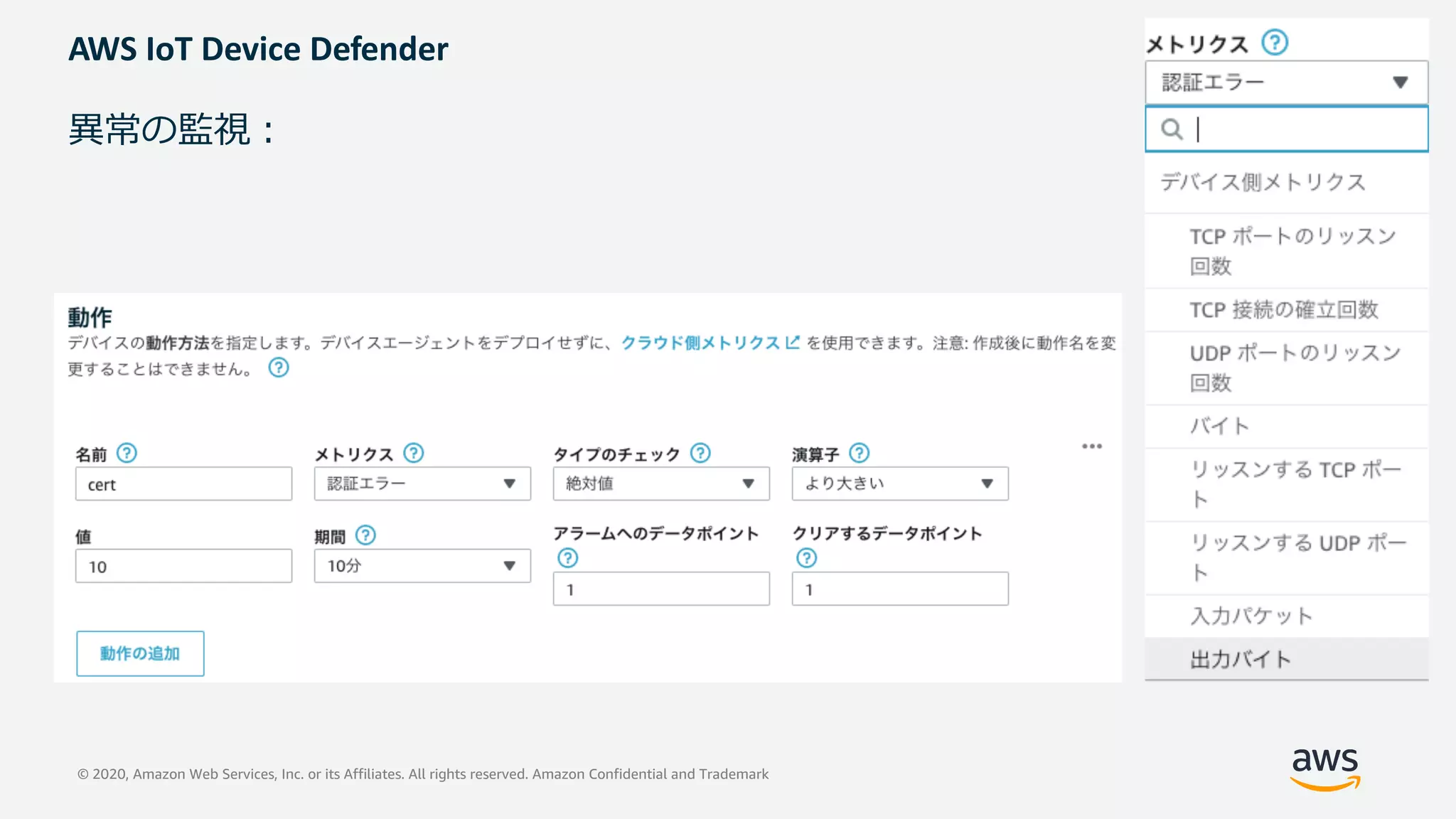Viewport: 1456px width, 819px height.
Task: Select リッスンする TCP ポート metric option
Action: point(1287,485)
